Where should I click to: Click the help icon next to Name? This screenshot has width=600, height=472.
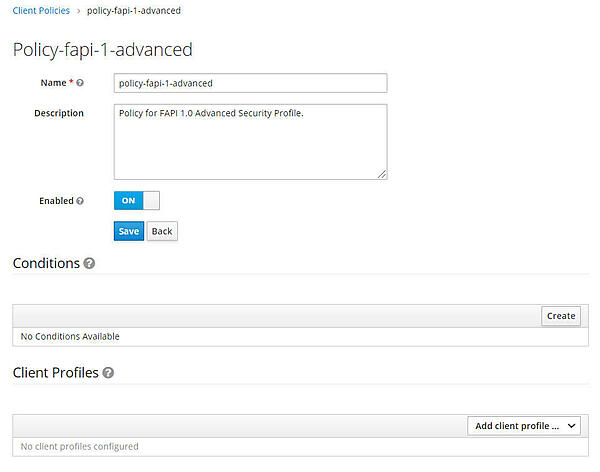pos(80,83)
